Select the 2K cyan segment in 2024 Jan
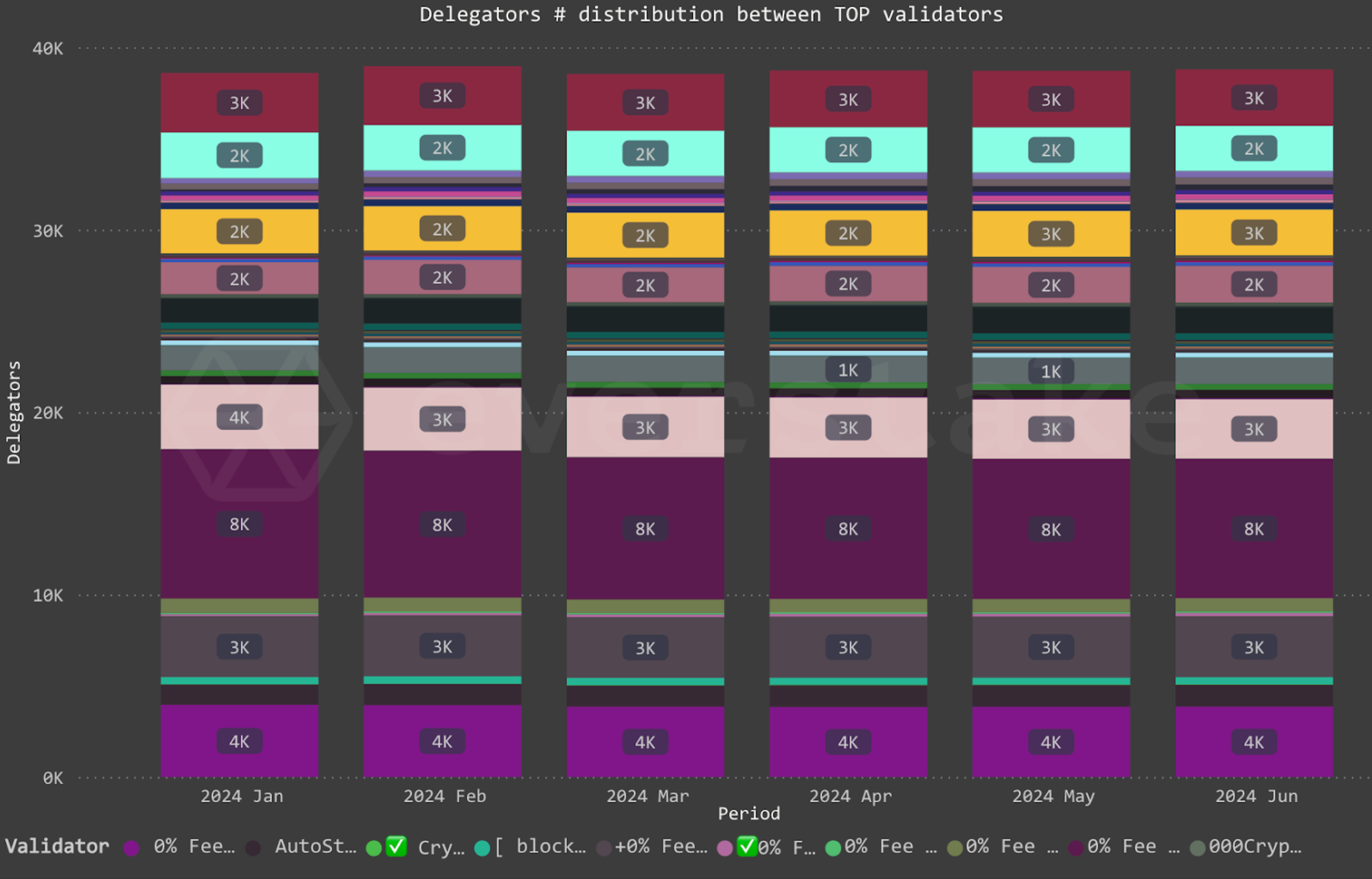 point(240,155)
